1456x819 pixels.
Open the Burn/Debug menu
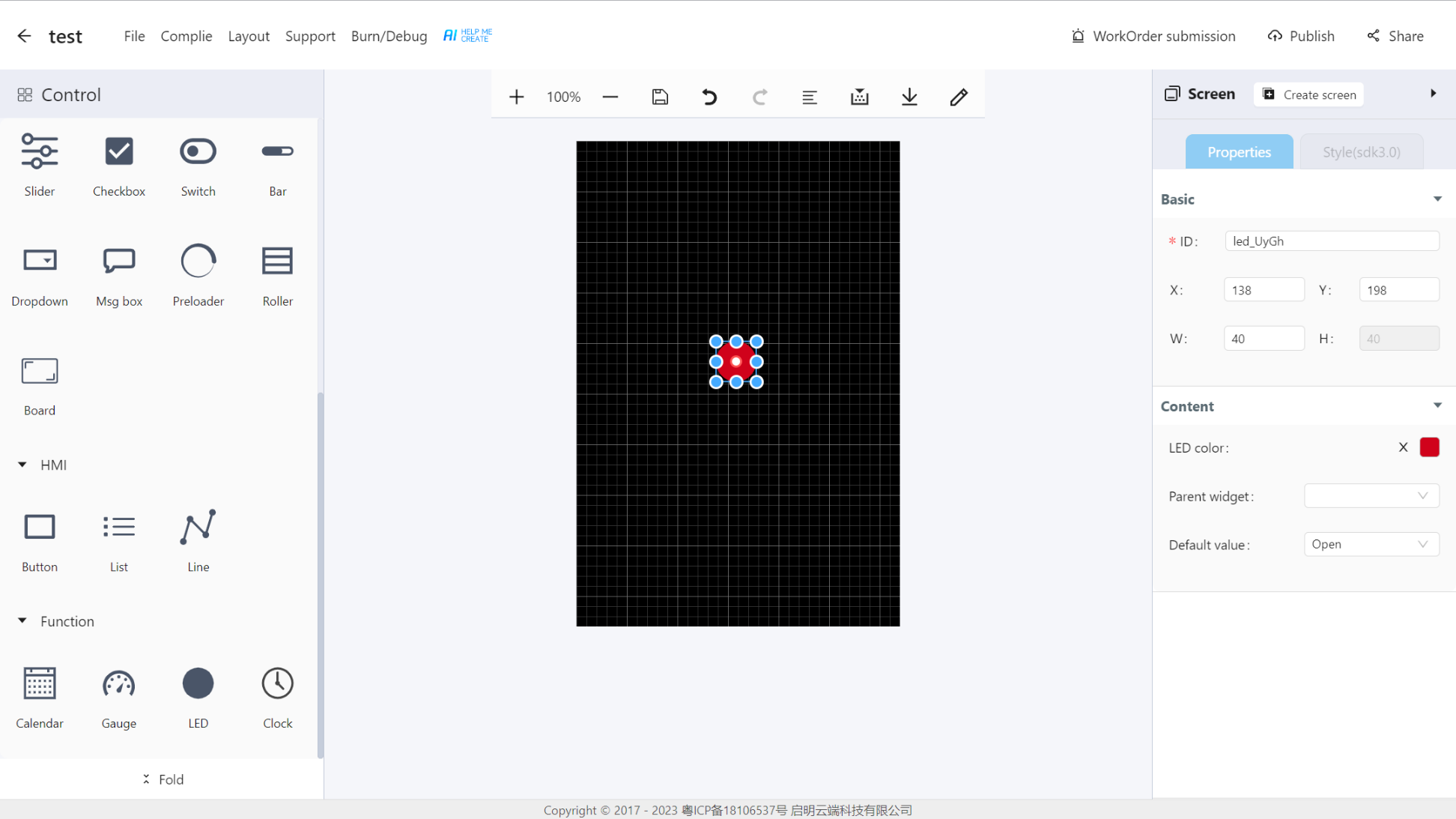389,36
